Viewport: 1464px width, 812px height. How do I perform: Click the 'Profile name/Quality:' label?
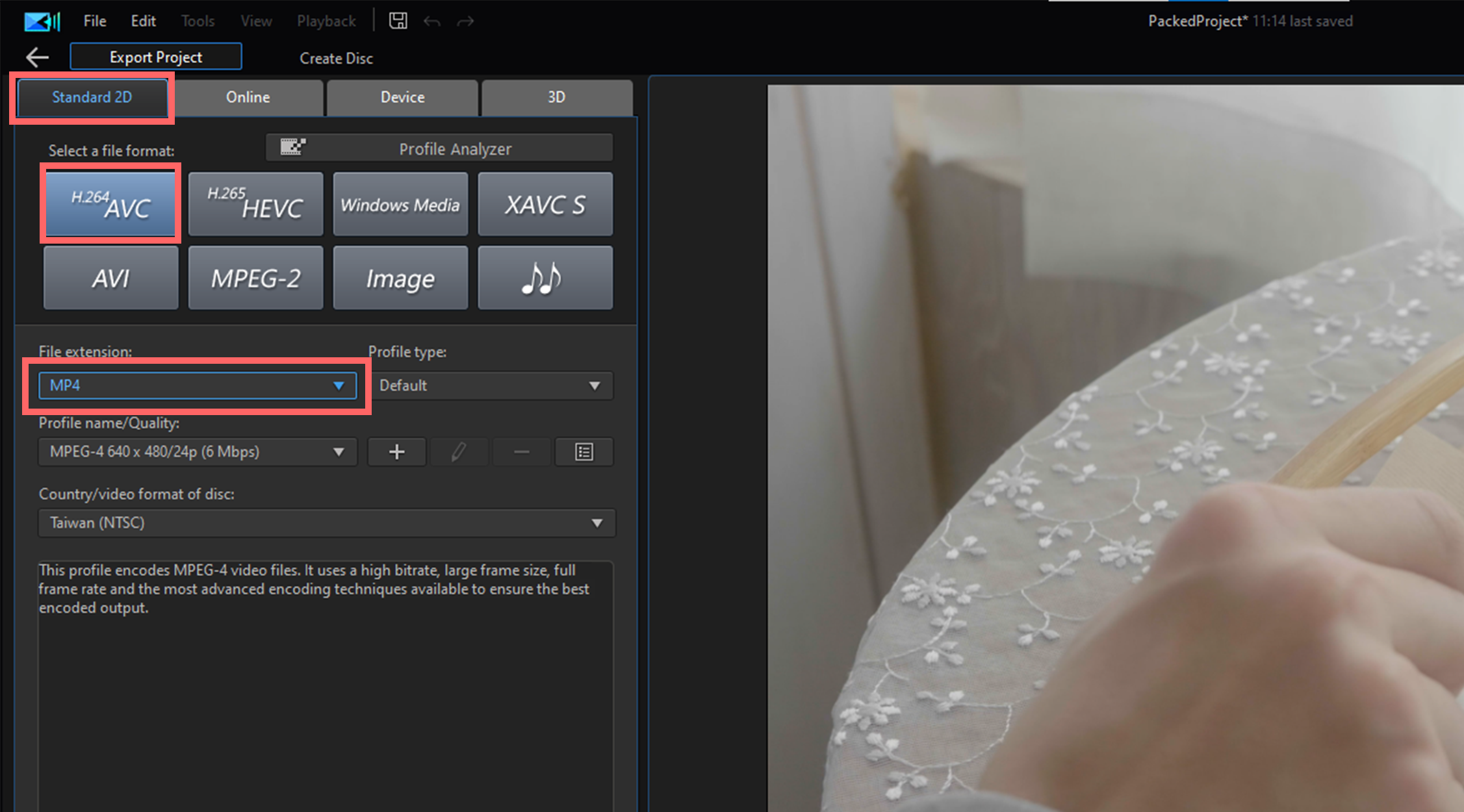pos(109,423)
